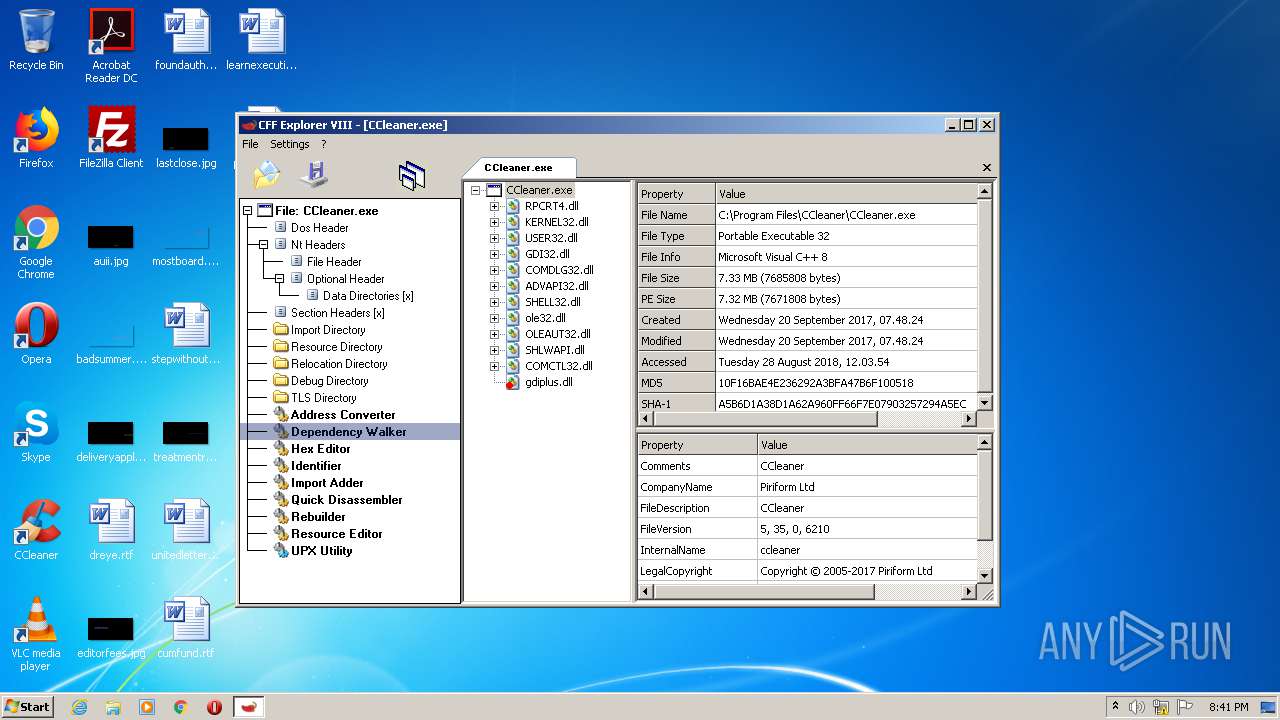This screenshot has width=1280, height=720.
Task: Expand ADVAPI32.dll dependency
Action: coord(494,286)
